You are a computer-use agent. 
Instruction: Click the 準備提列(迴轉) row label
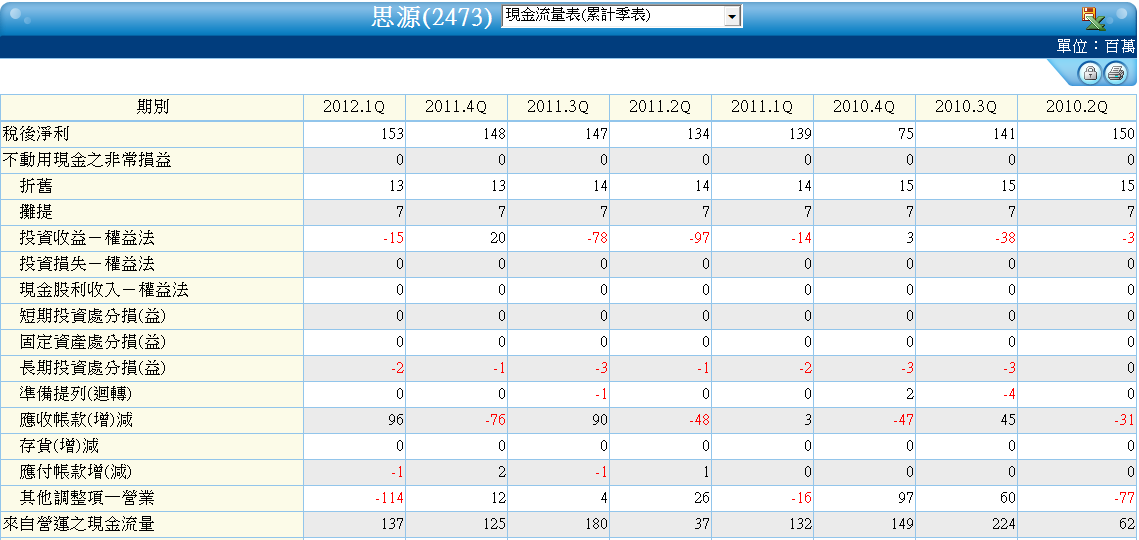click(76, 395)
